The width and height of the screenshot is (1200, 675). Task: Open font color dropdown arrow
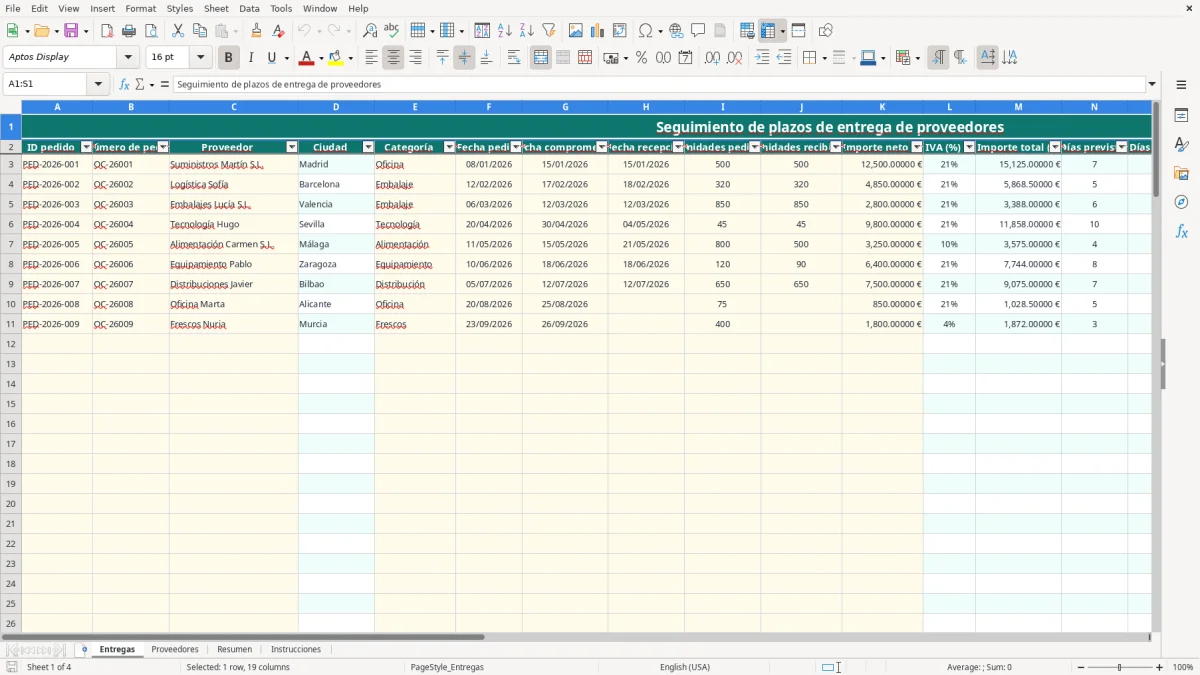pos(321,58)
